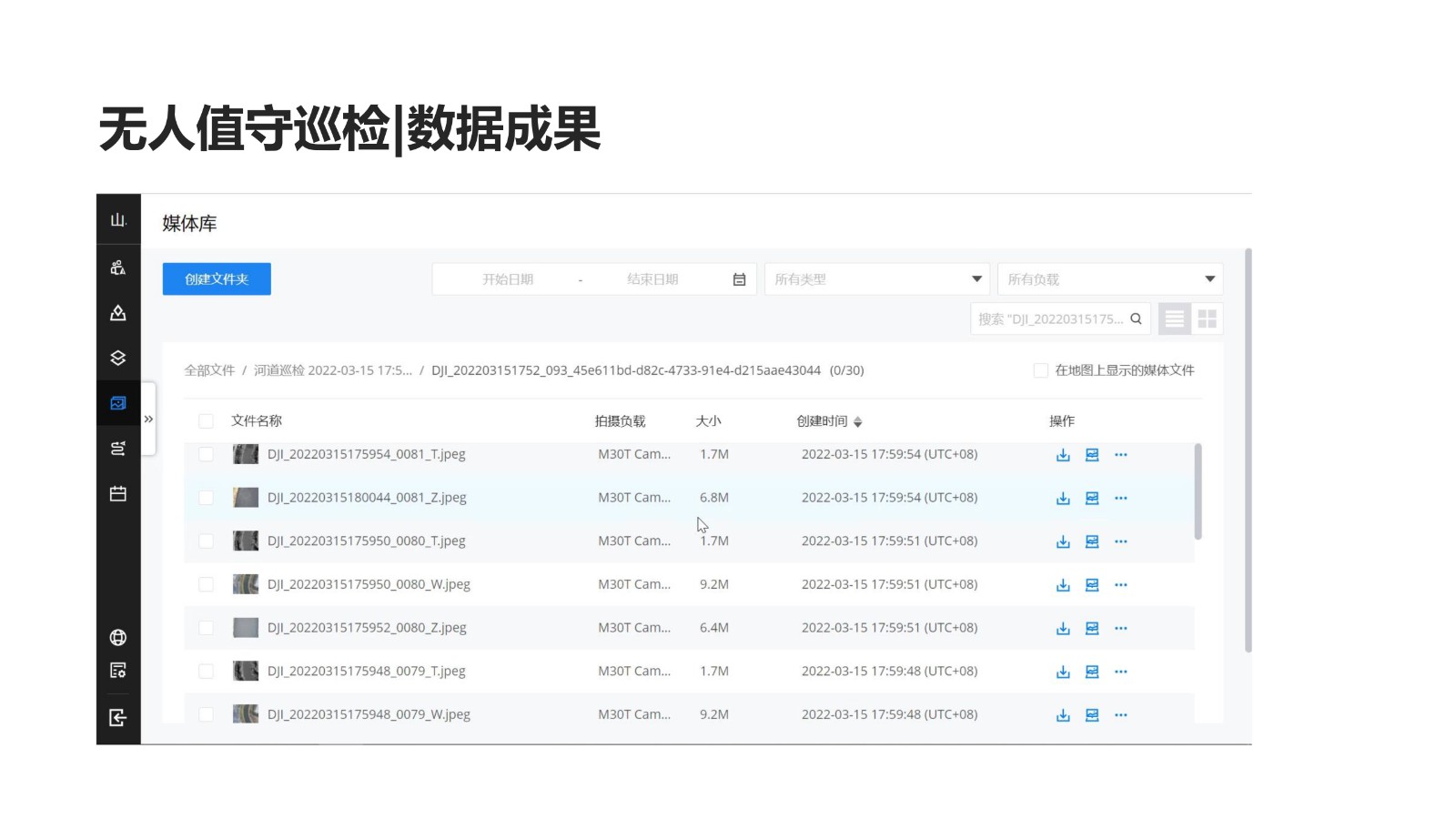Click the create folder button
The width and height of the screenshot is (1456, 819).
point(217,279)
